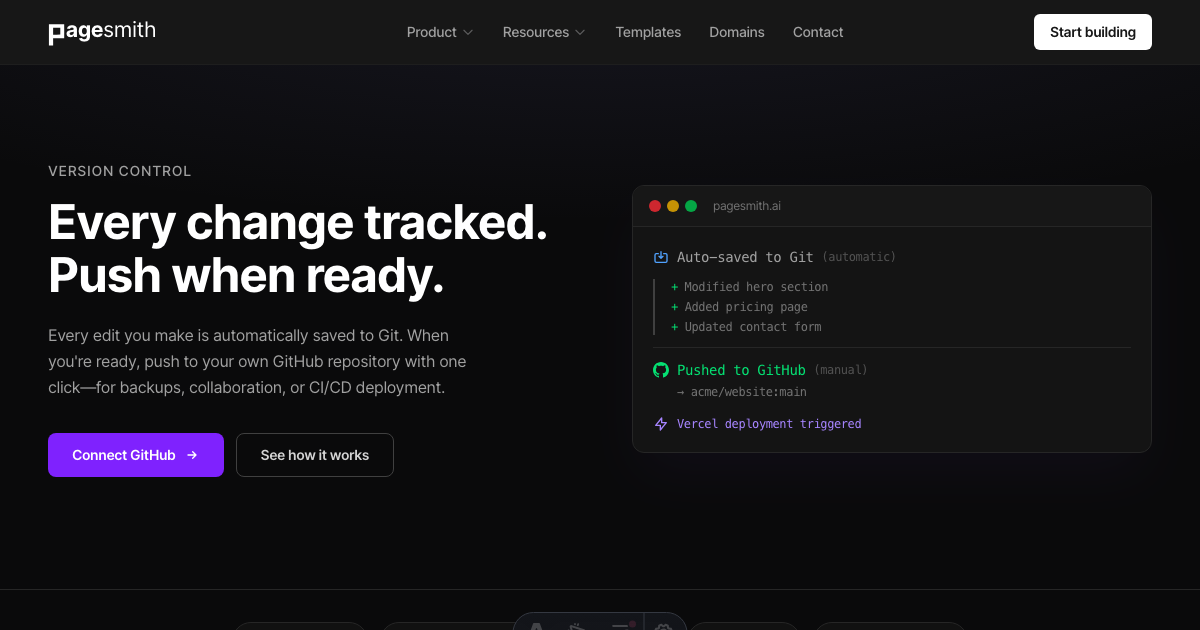This screenshot has width=1200, height=630.
Task: Click the '(manual)' label
Action: pos(841,370)
